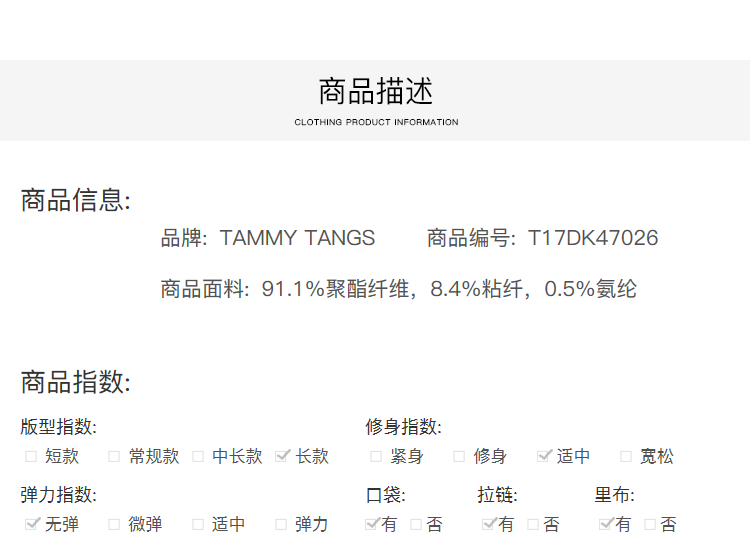The image size is (750, 536).
Task: Uncheck the 长款 checkbox
Action: coord(282,456)
